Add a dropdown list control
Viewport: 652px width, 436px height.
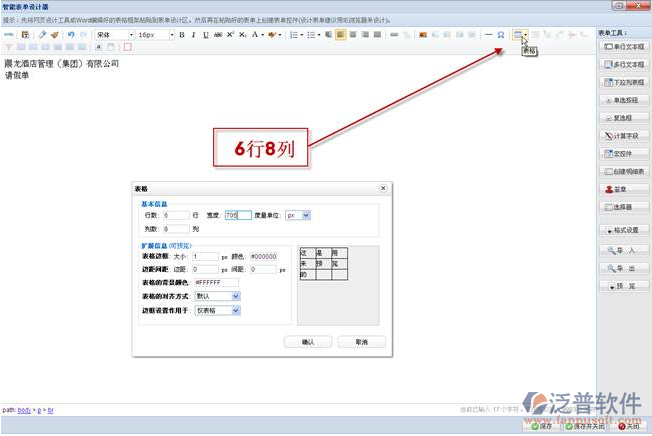click(x=624, y=82)
